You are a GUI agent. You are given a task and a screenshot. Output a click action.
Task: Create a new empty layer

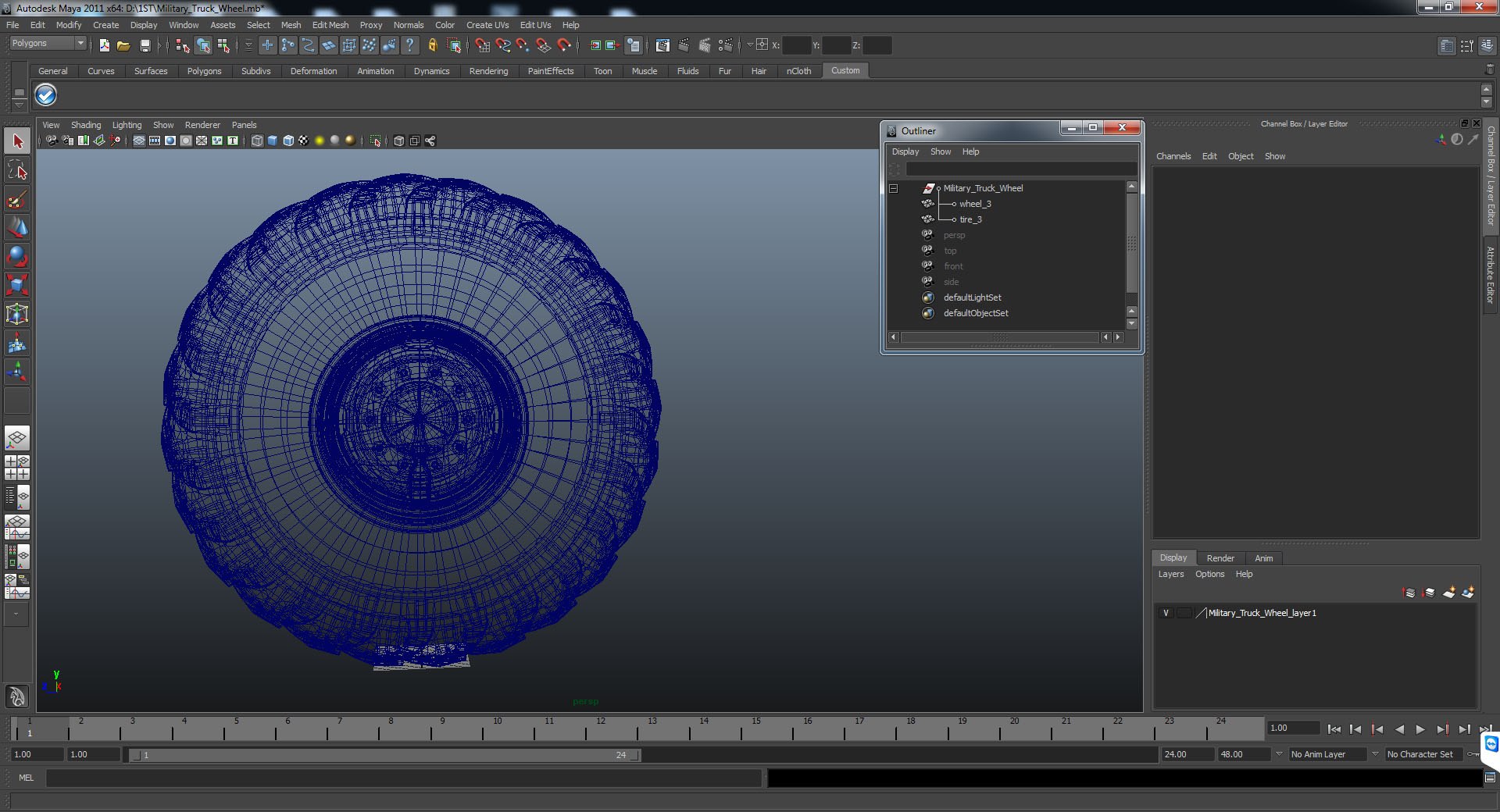point(1448,593)
